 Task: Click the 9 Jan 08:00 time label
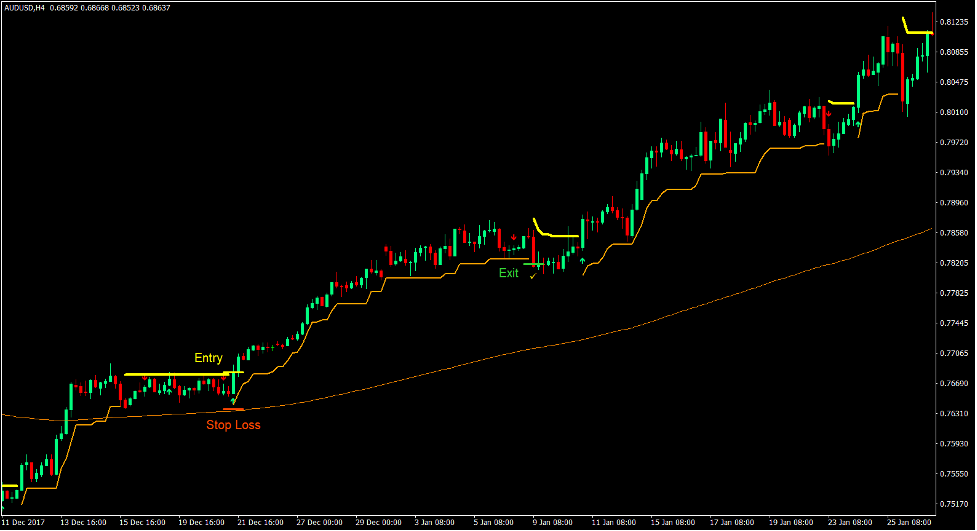tap(553, 523)
